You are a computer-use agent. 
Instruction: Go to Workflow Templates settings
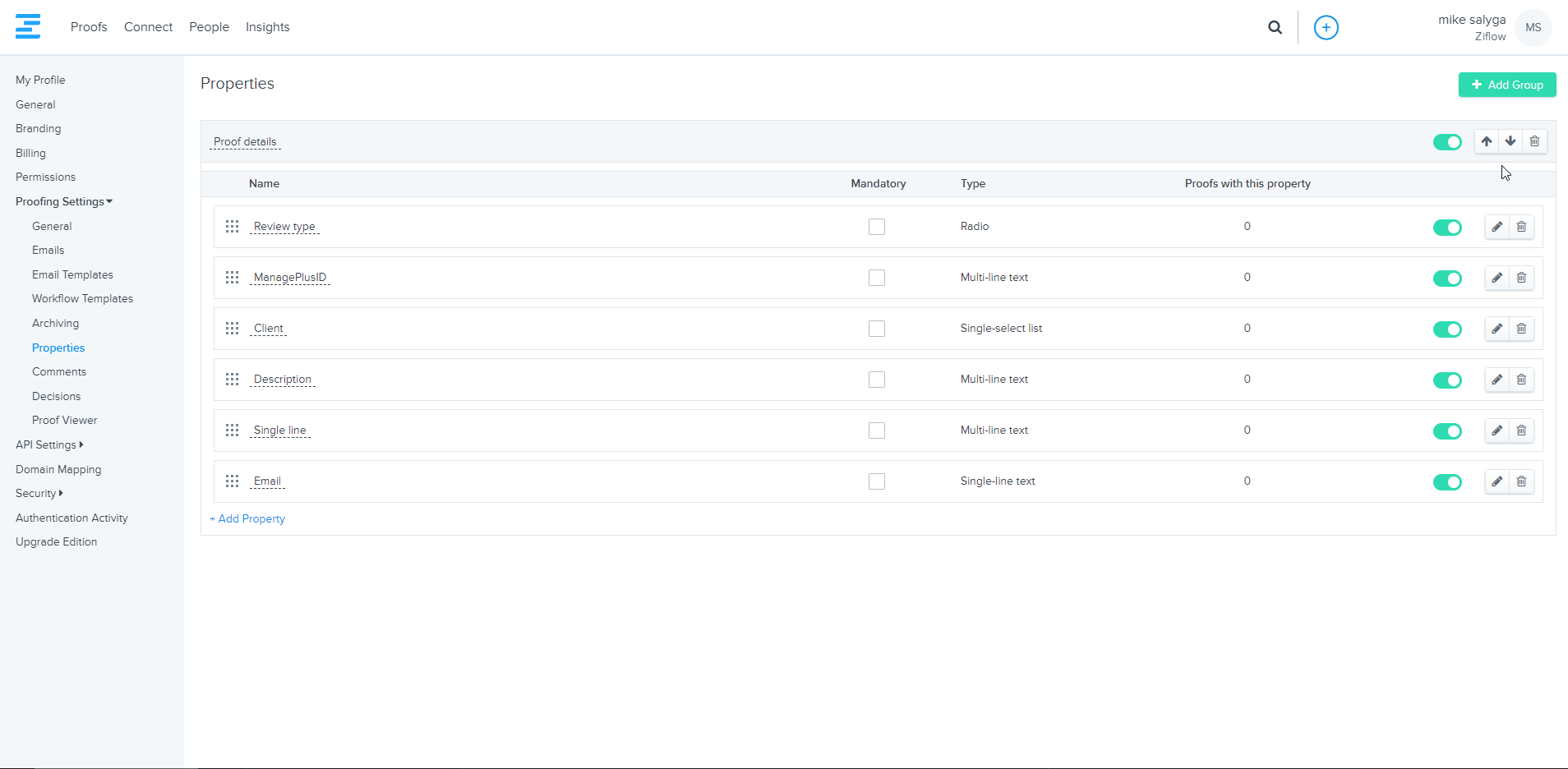[82, 298]
